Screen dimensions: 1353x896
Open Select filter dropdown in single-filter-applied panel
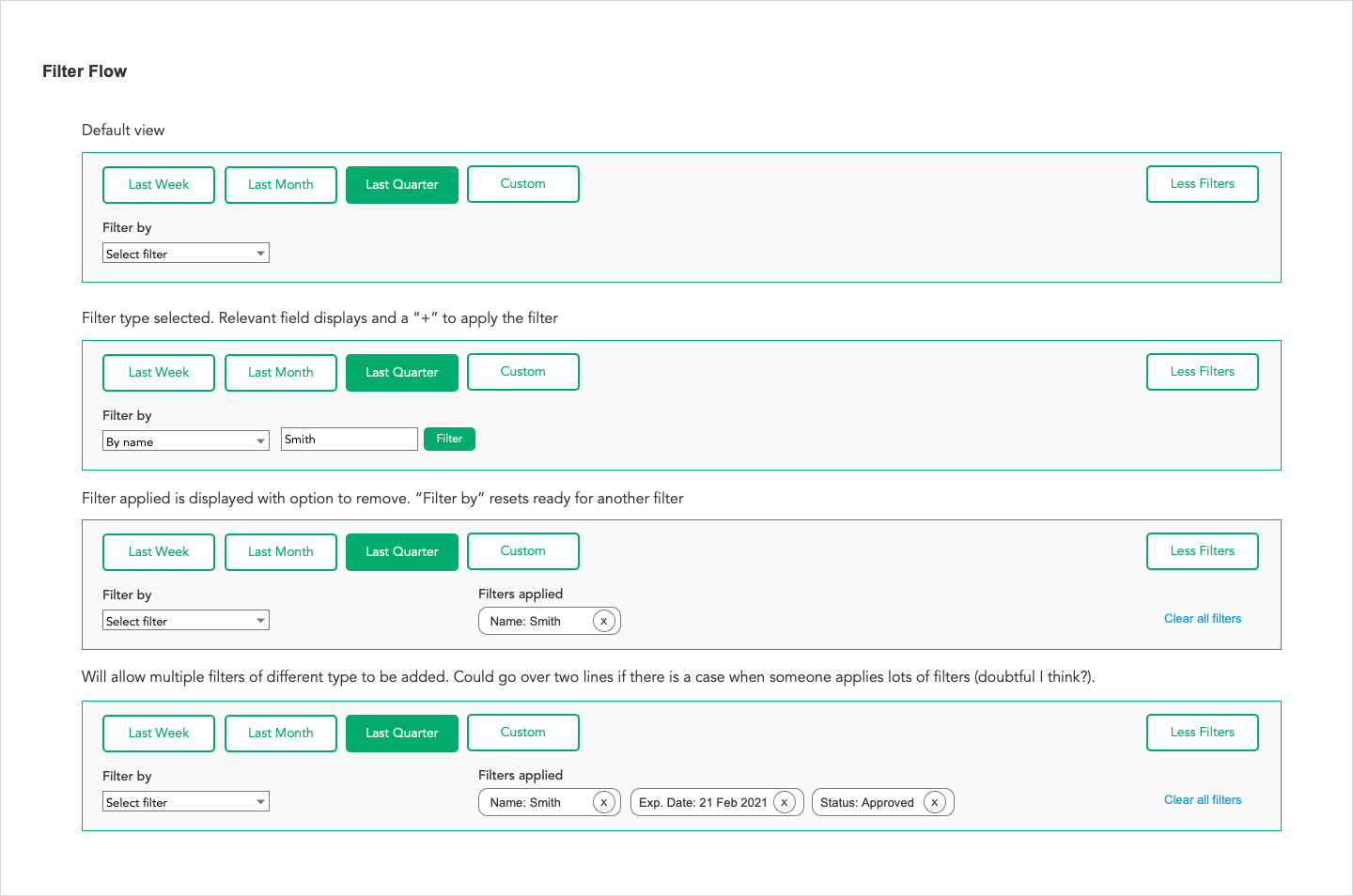pyautogui.click(x=186, y=620)
